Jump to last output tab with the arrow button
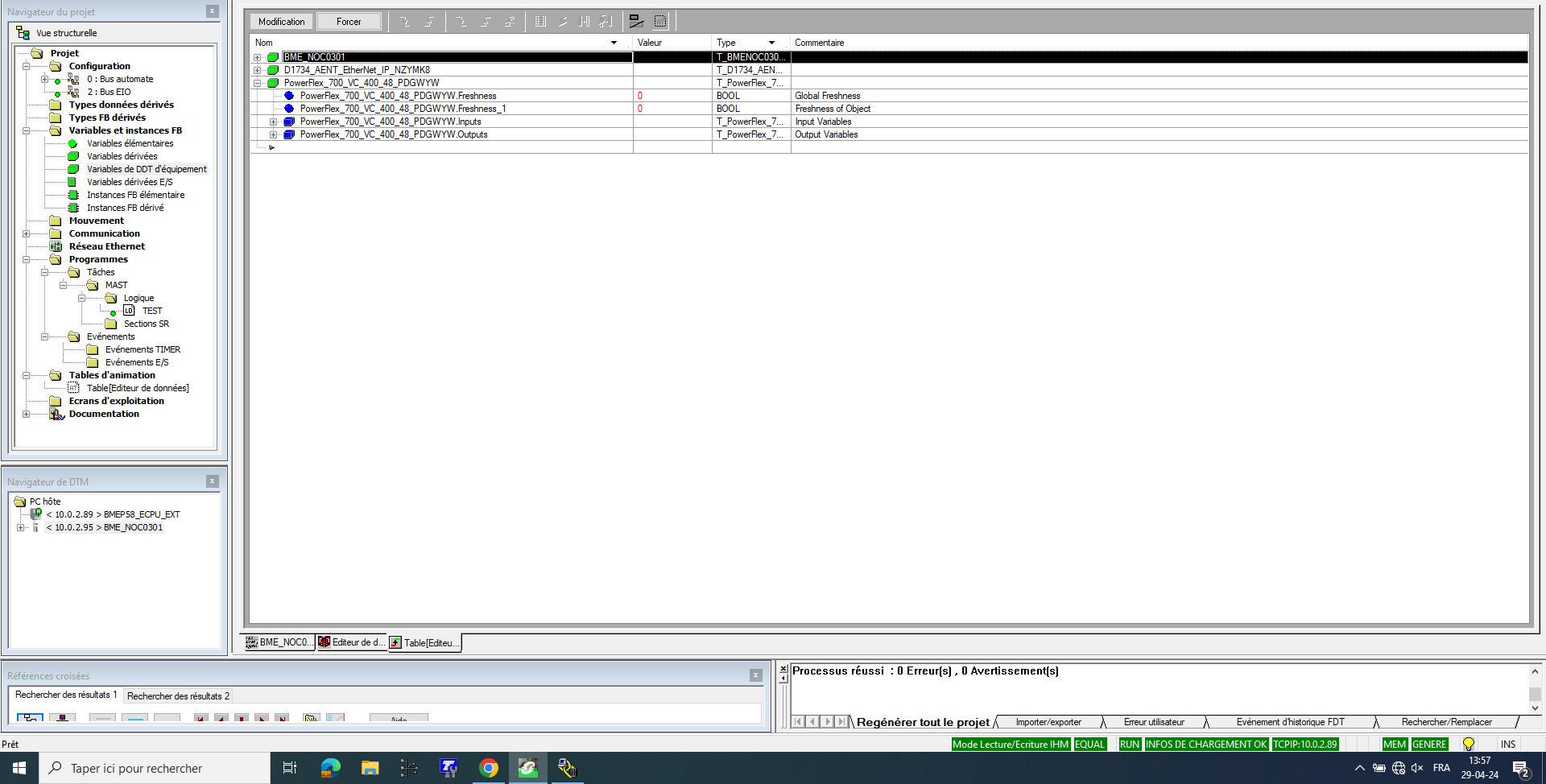Viewport: 1546px width, 784px height. [x=841, y=722]
